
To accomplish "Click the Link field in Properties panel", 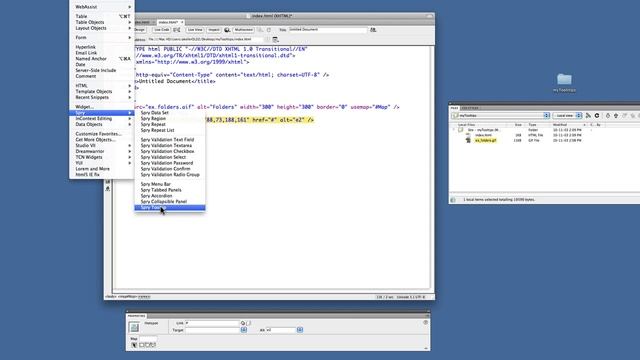I will click(212, 323).
